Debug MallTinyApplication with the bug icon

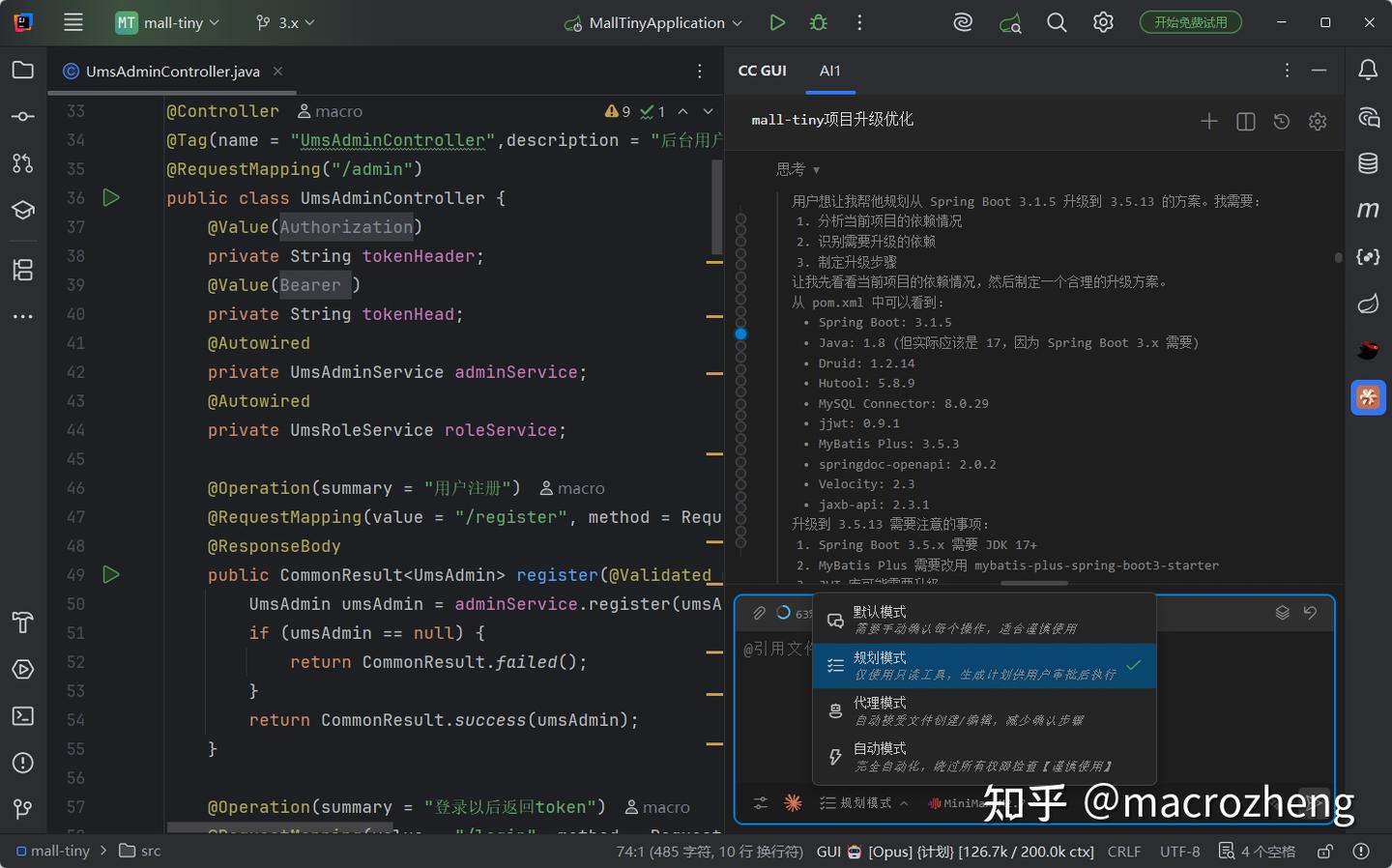coord(819,22)
